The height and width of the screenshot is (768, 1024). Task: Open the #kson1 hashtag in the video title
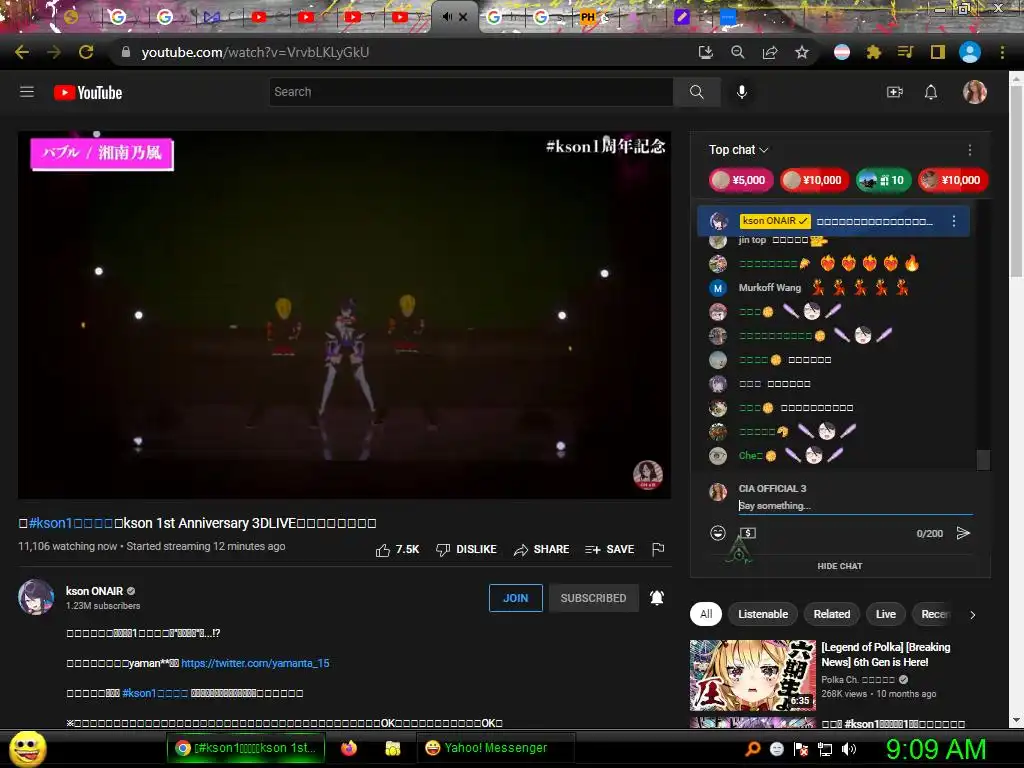coord(71,523)
